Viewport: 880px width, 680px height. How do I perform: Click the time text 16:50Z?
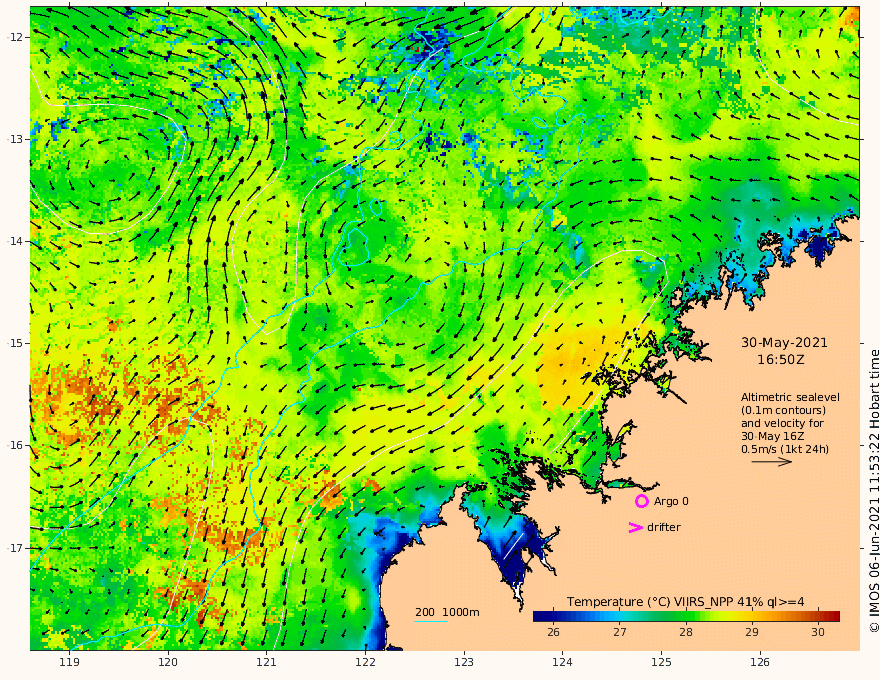[781, 359]
